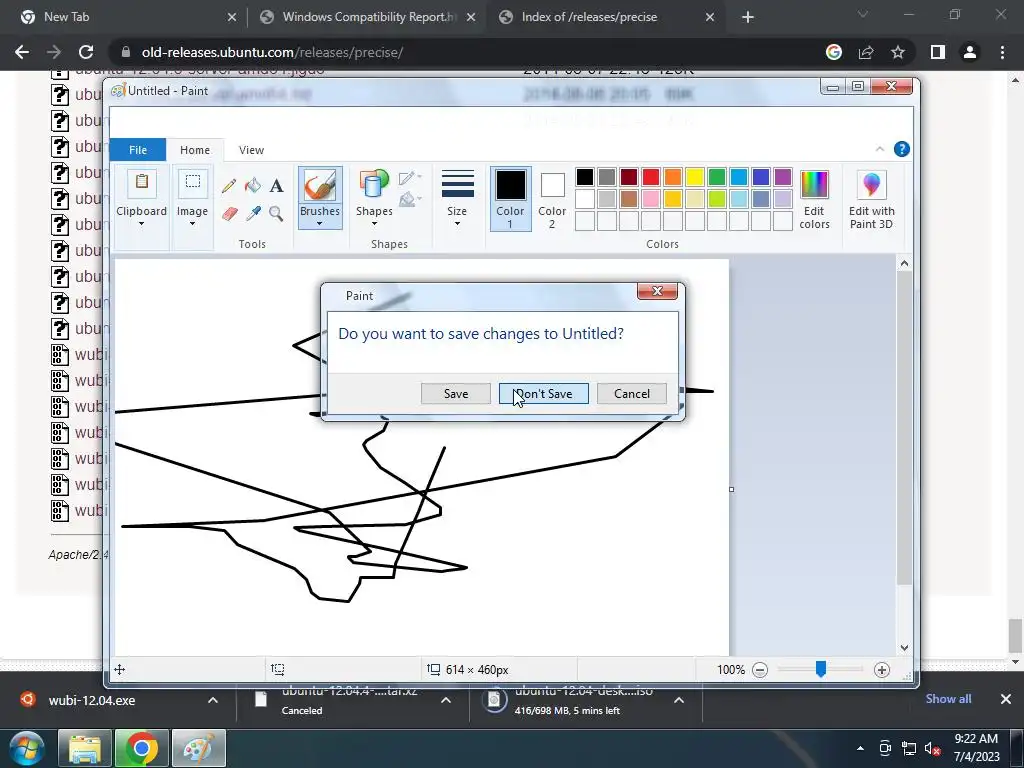The width and height of the screenshot is (1024, 768).
Task: Expand the Size dropdown arrow
Action: tap(457, 224)
